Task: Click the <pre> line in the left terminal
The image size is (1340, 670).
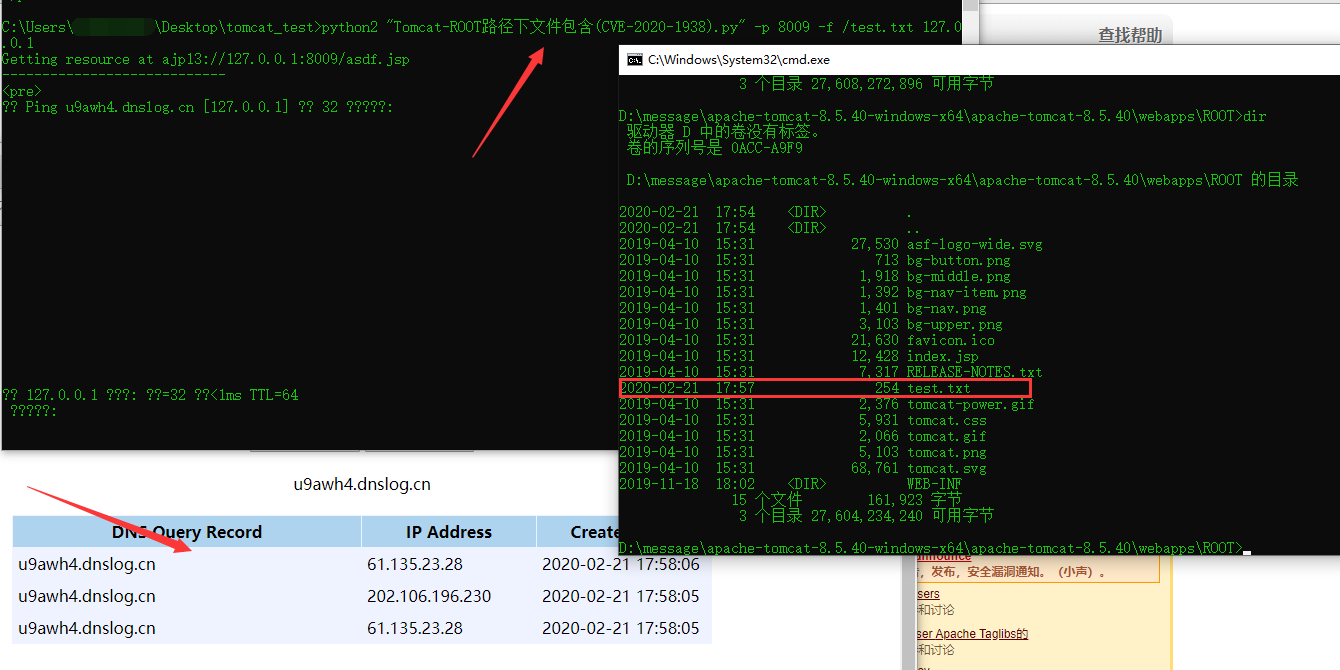Action: [x=22, y=91]
